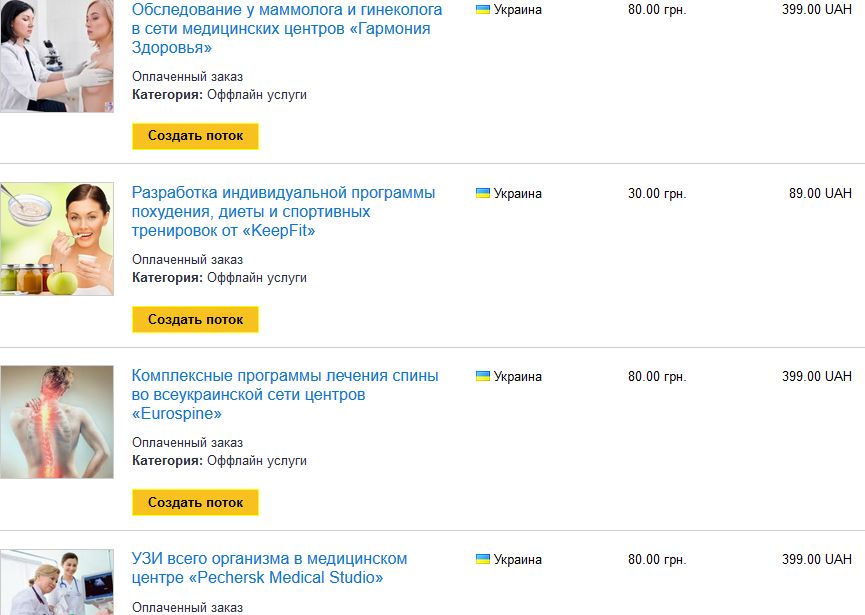This screenshot has width=865, height=615.
Task: Click «Создать поток» under KeepFit offer
Action: pyautogui.click(x=195, y=319)
